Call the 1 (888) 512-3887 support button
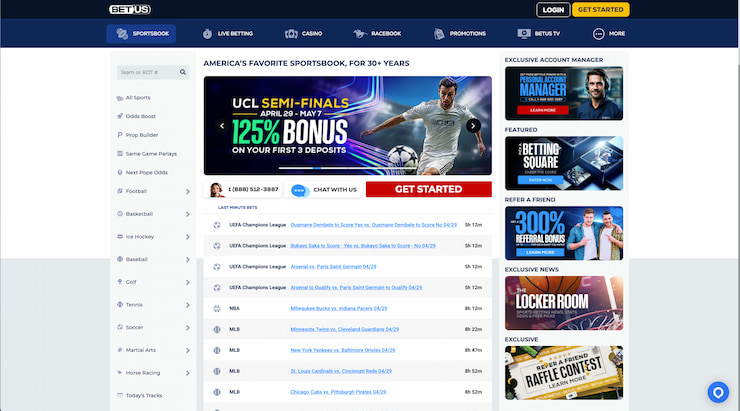Viewport: 740px width, 411px height. click(244, 190)
